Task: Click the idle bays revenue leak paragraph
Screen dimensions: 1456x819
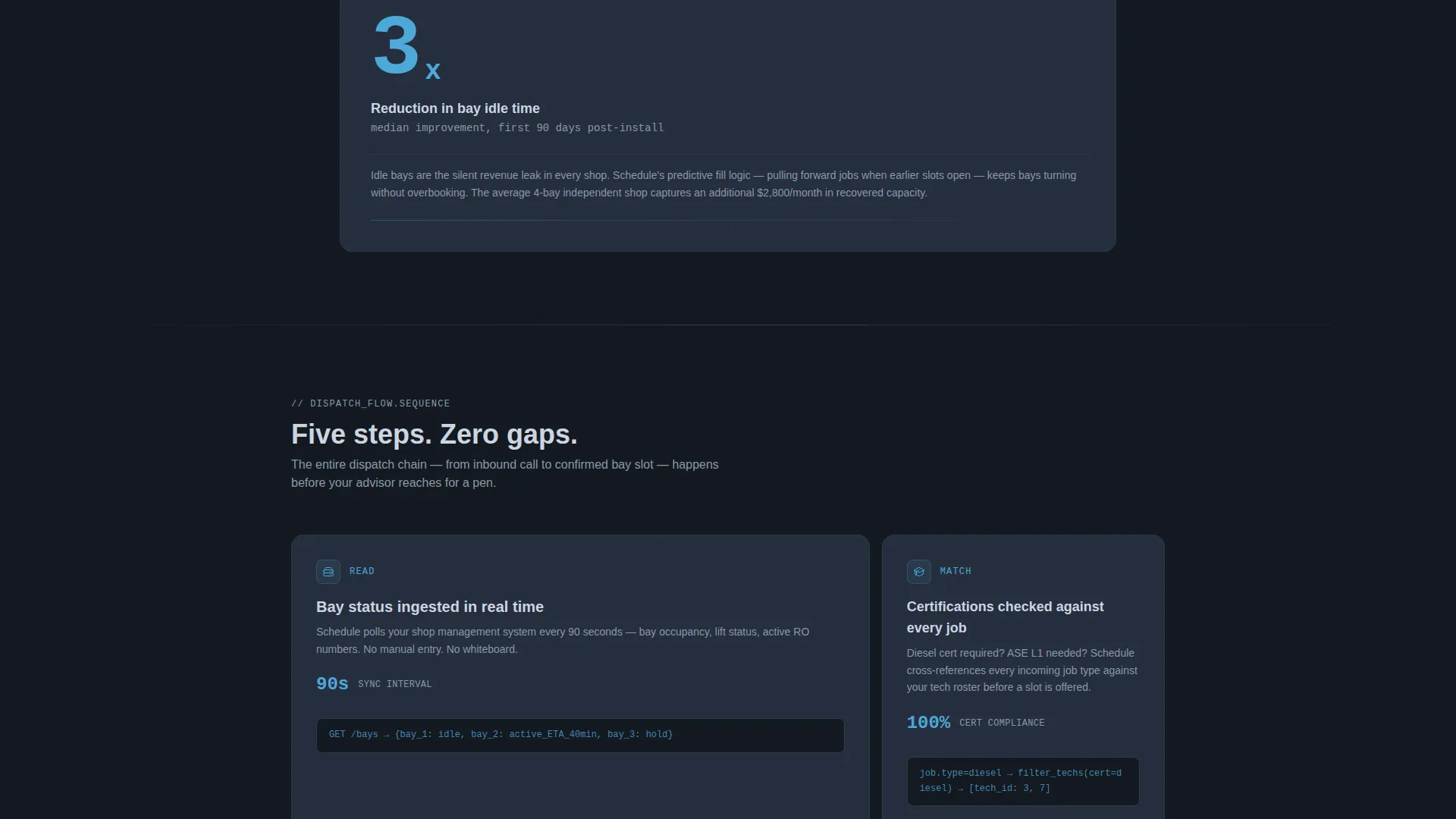Action: pos(723,184)
